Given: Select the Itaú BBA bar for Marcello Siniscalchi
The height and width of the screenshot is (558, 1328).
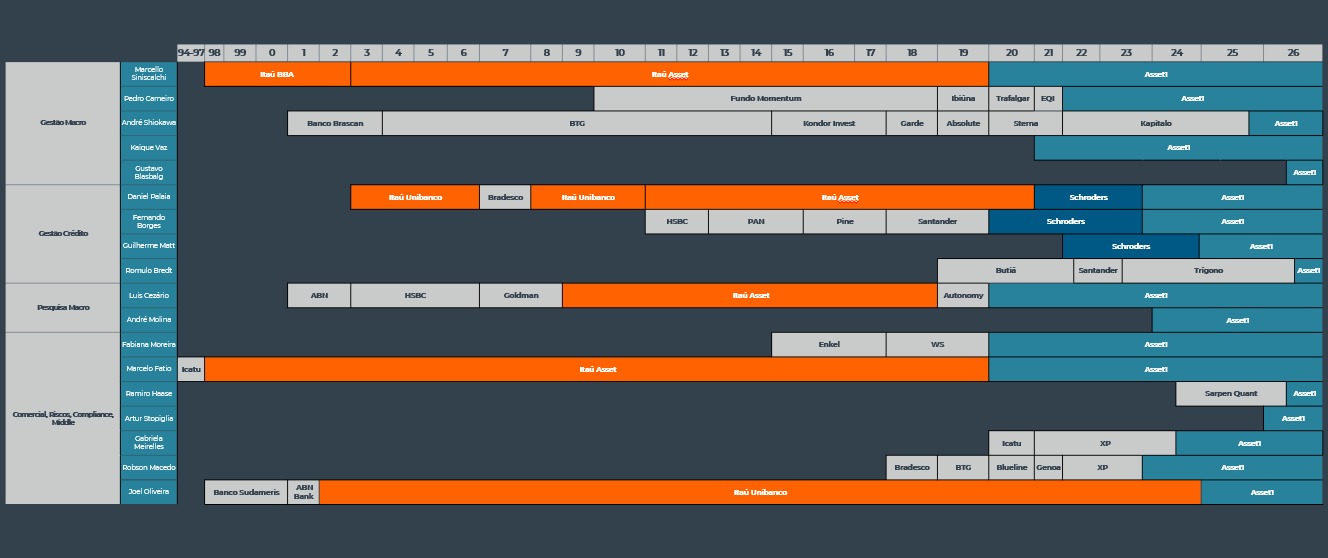Looking at the screenshot, I should (277, 74).
